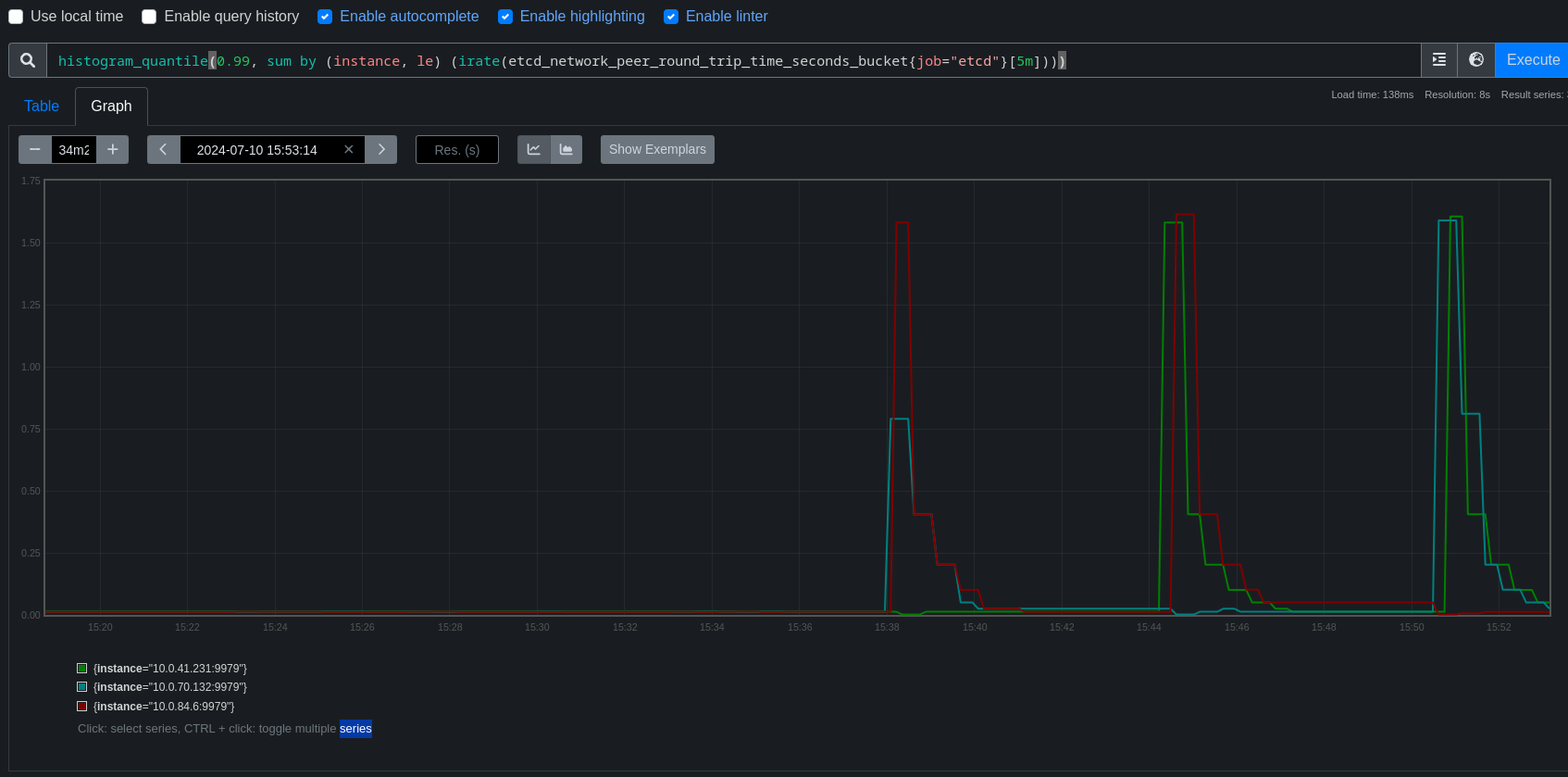This screenshot has width=1568, height=777.
Task: Turn off Enable linter
Action: tap(671, 17)
